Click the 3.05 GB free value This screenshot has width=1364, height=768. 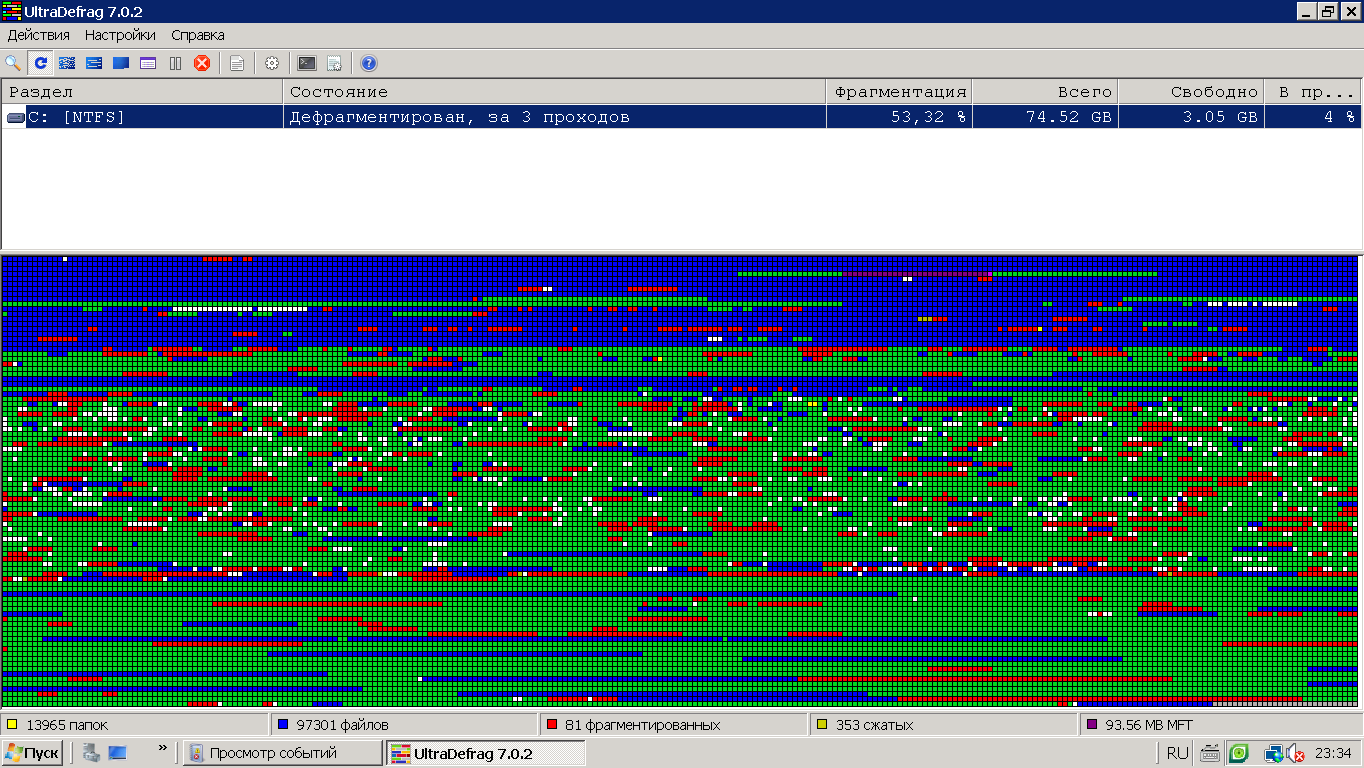click(1220, 117)
